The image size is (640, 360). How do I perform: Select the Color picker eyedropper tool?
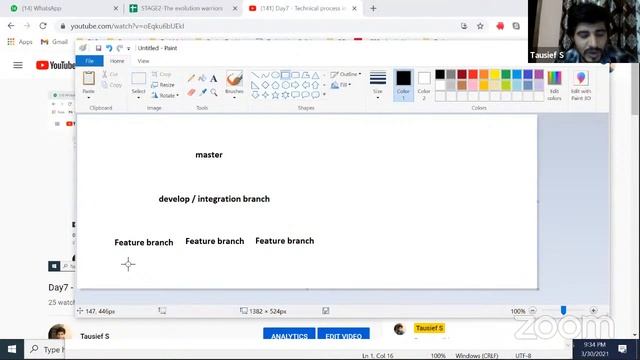click(202, 93)
